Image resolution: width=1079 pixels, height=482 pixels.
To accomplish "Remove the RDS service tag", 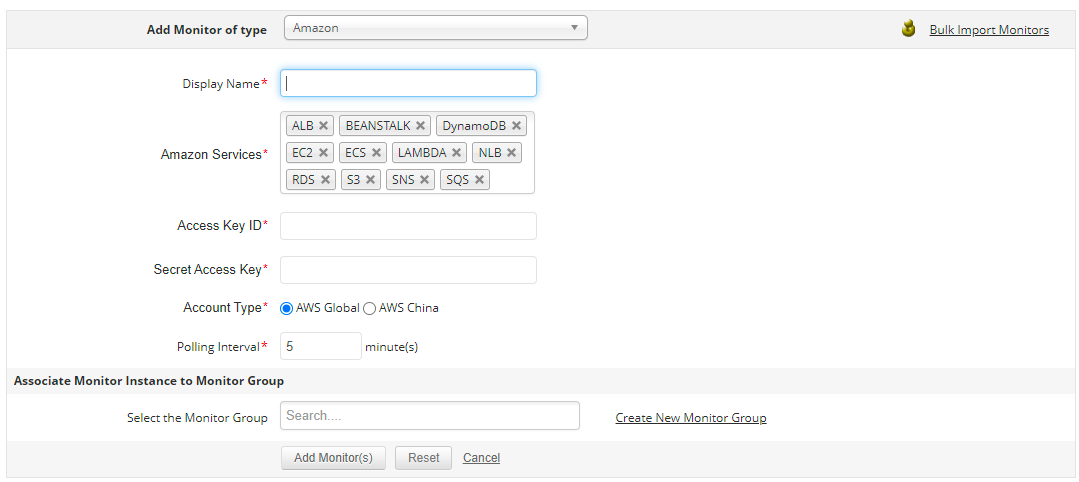I will [325, 180].
